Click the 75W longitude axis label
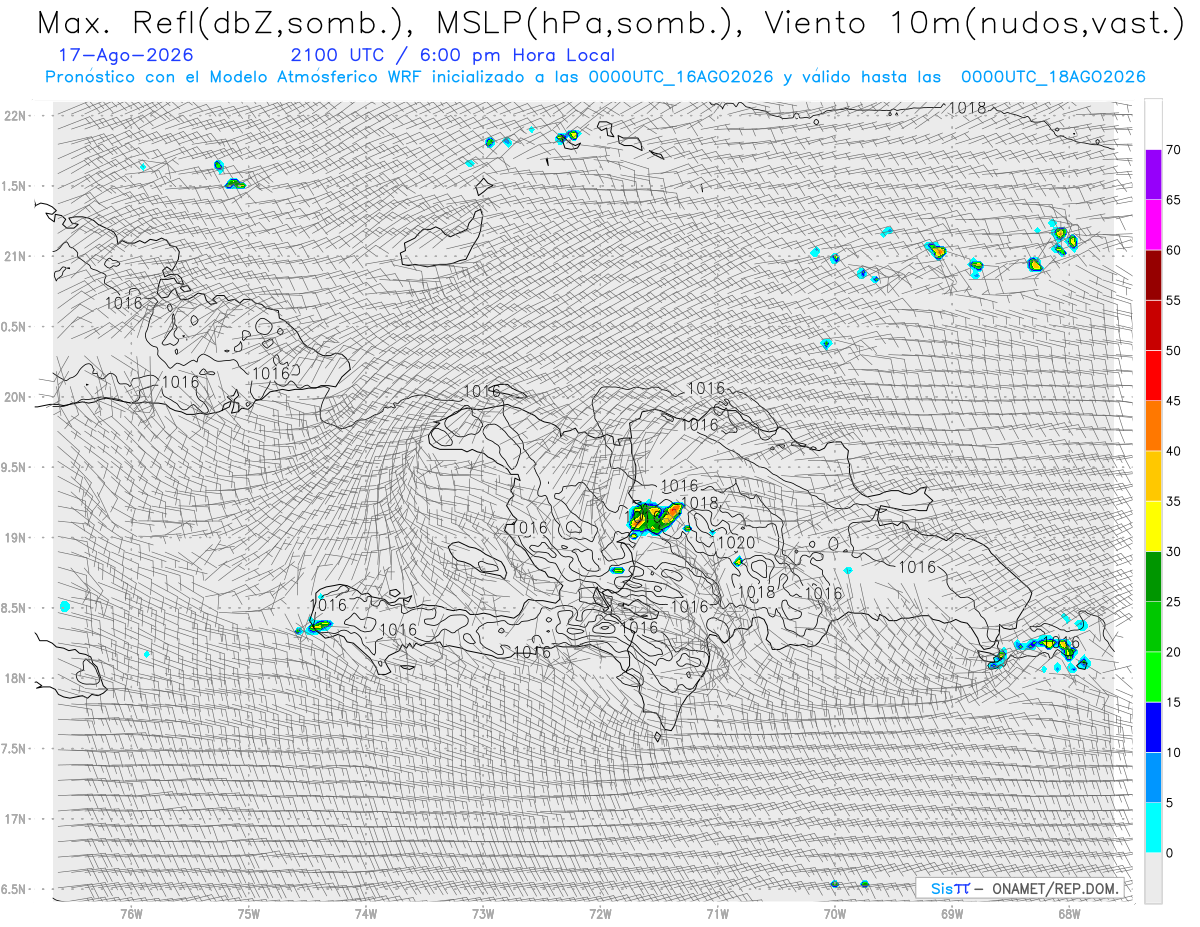Image resolution: width=1200 pixels, height=927 pixels. pyautogui.click(x=249, y=913)
